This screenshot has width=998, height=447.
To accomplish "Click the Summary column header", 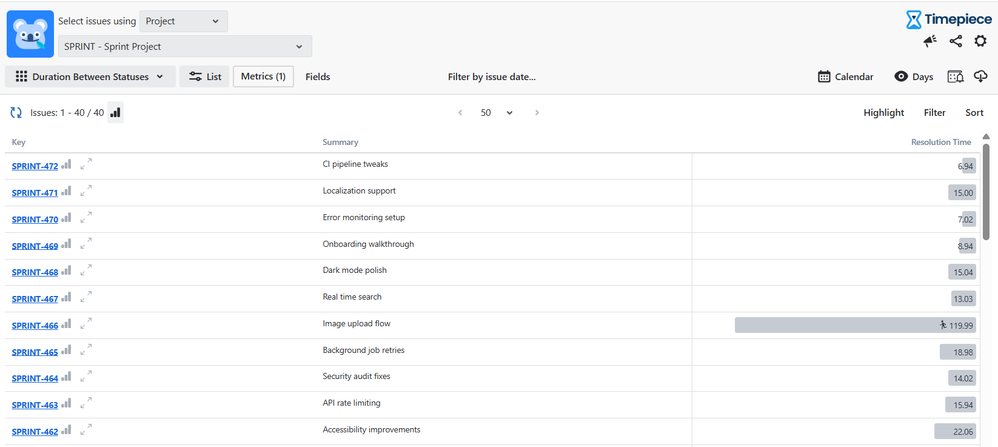I will point(341,142).
